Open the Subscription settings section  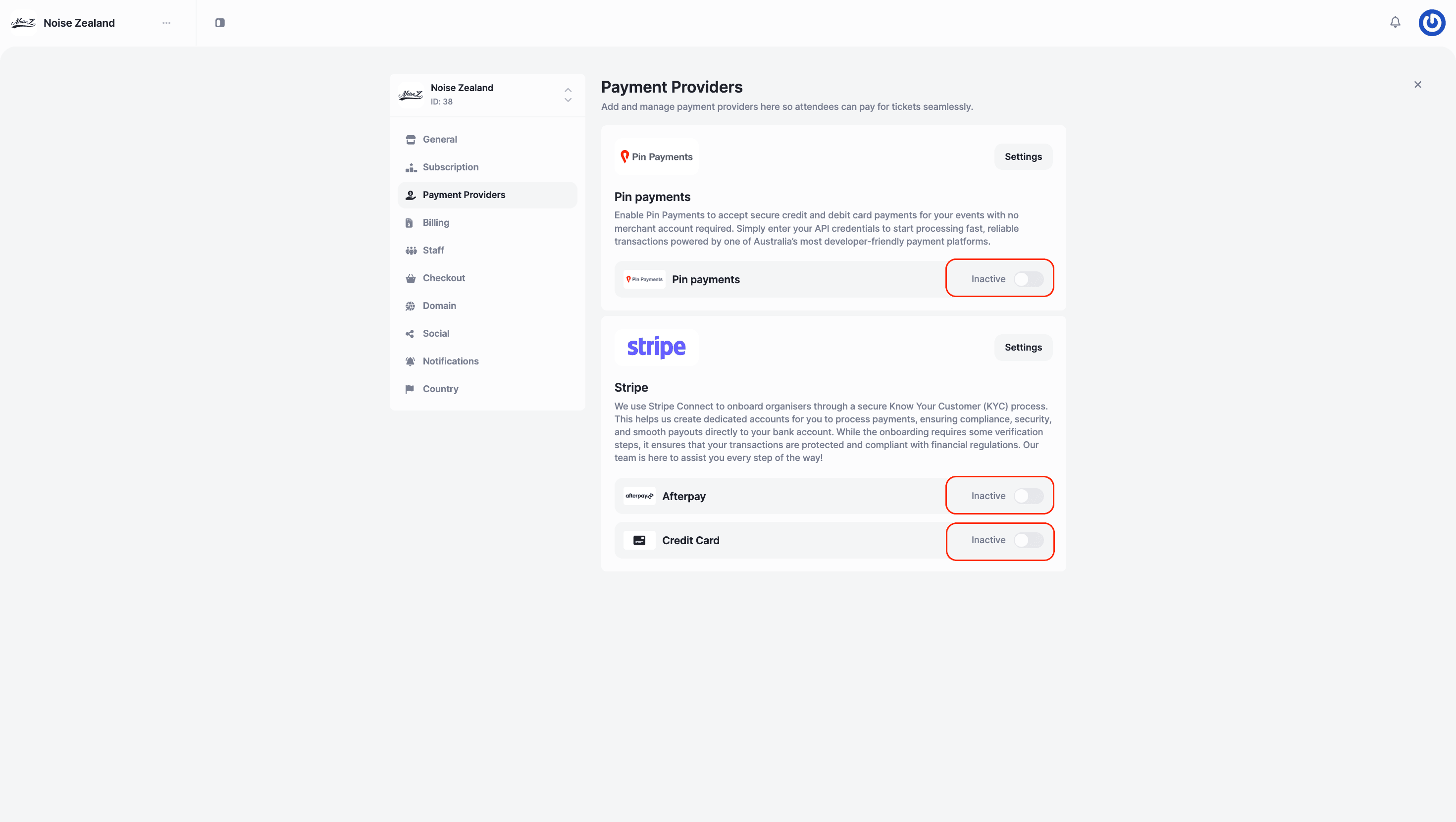click(x=451, y=167)
